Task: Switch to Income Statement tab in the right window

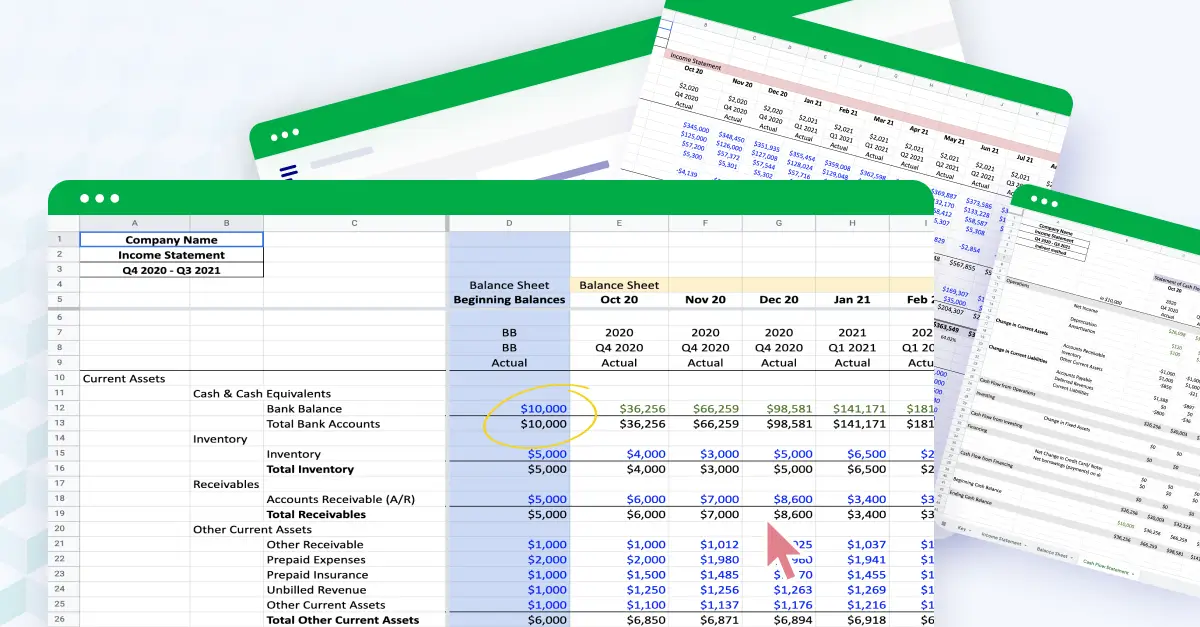Action: click(x=1001, y=540)
